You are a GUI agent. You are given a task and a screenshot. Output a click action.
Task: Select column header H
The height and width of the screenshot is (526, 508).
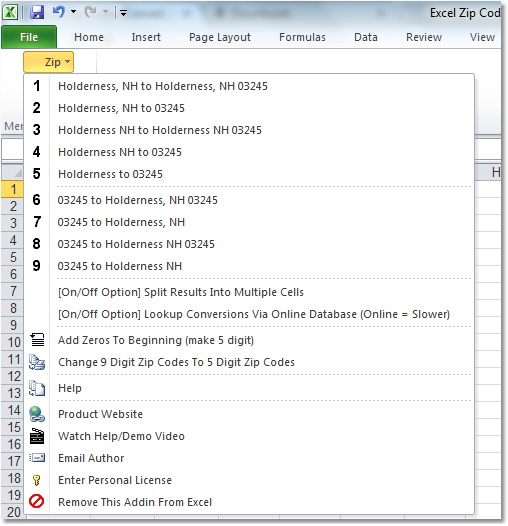[x=488, y=172]
